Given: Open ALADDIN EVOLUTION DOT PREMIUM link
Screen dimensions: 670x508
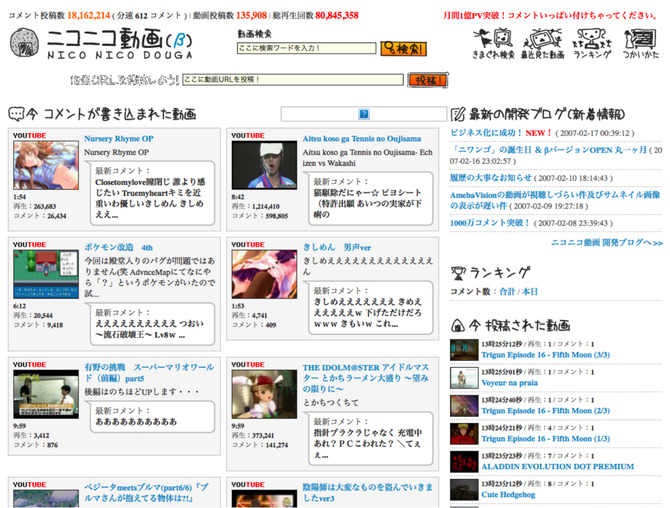Looking at the screenshot, I should [558, 467].
